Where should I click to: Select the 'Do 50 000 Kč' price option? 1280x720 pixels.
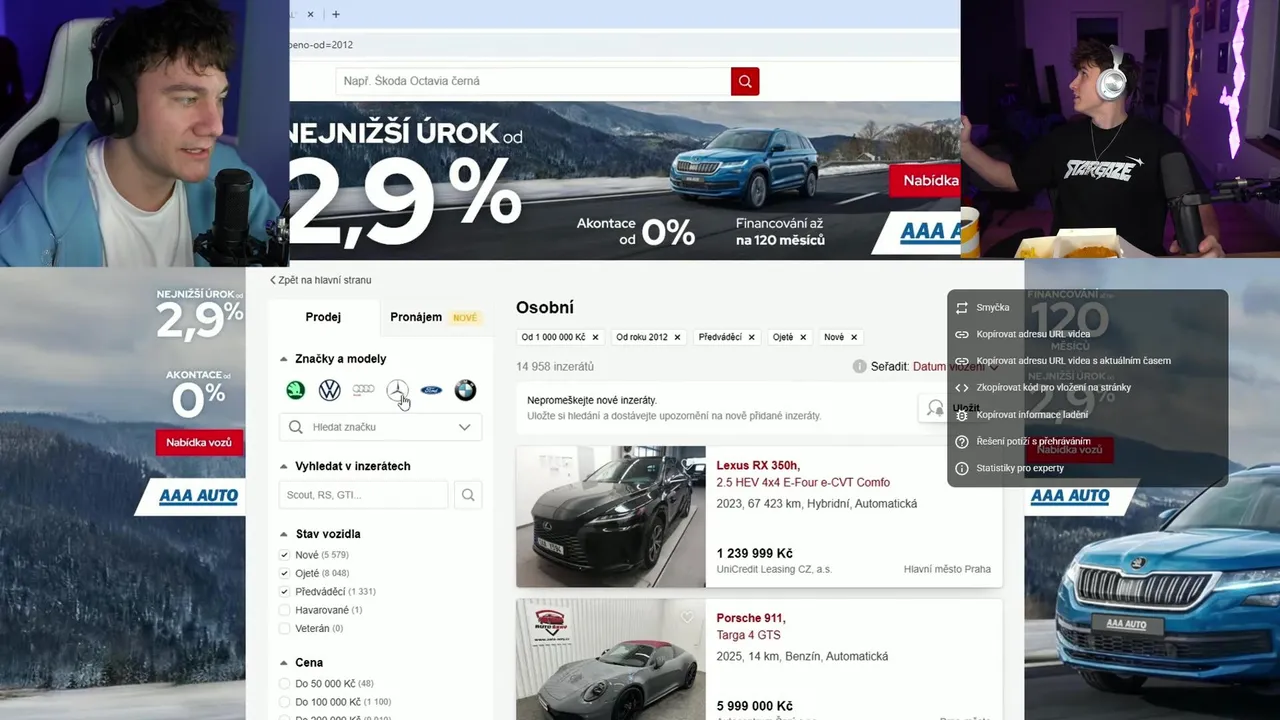(284, 684)
